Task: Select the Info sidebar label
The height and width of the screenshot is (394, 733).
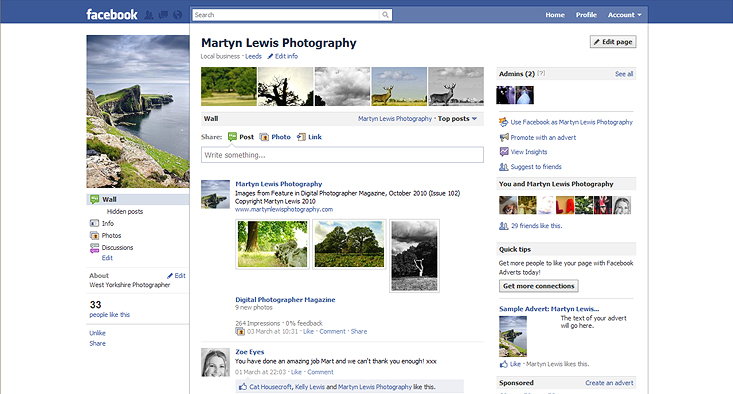Action: click(108, 223)
